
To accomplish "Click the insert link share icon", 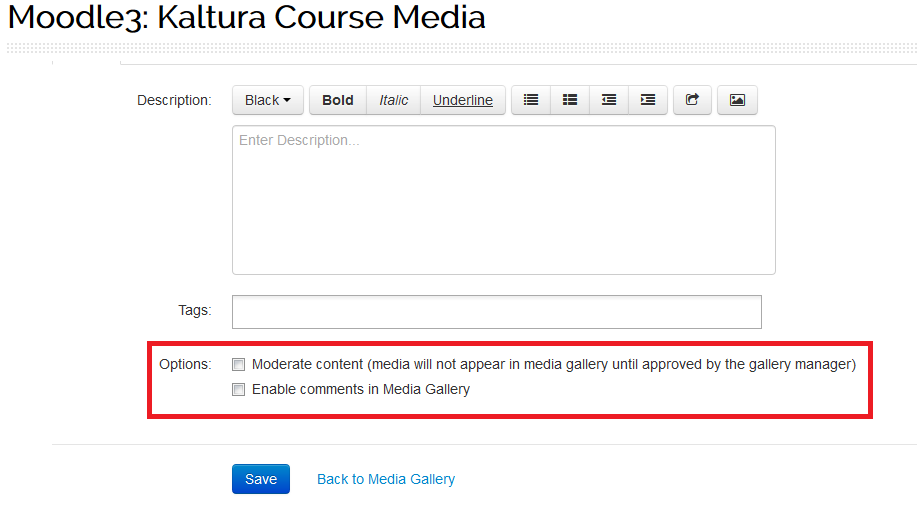I will pos(692,100).
